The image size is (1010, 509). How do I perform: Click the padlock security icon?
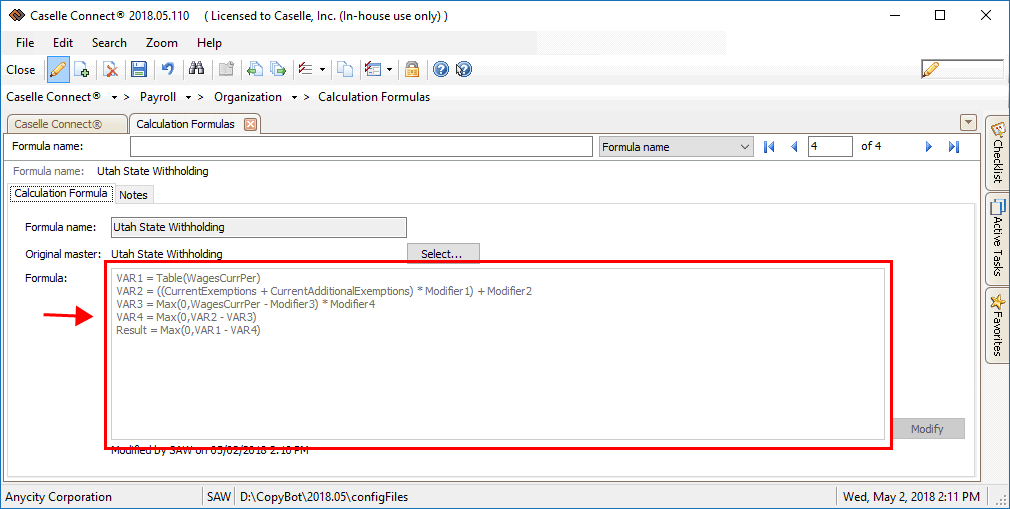(412, 69)
